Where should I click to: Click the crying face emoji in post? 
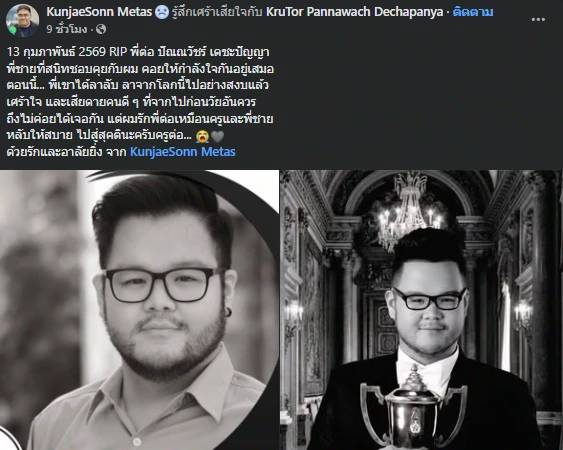point(202,136)
